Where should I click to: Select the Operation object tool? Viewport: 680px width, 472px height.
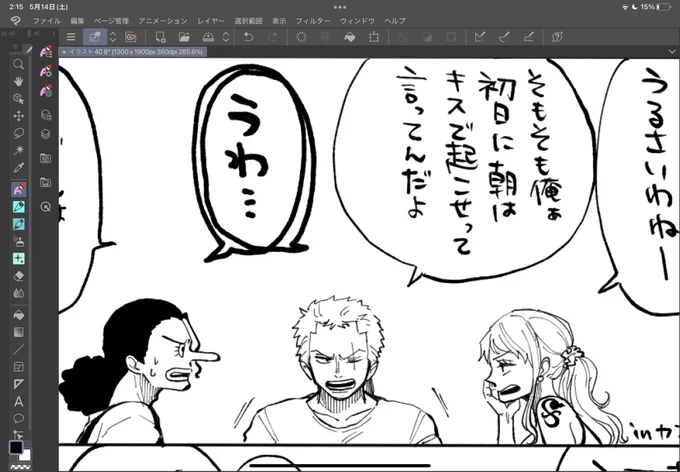(18, 99)
